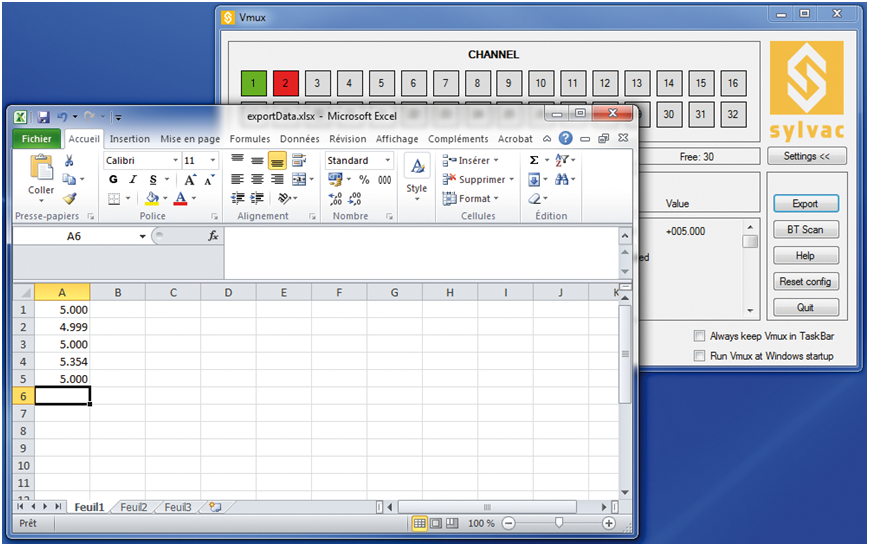Decrease font size with small A
The width and height of the screenshot is (869, 546).
(209, 180)
